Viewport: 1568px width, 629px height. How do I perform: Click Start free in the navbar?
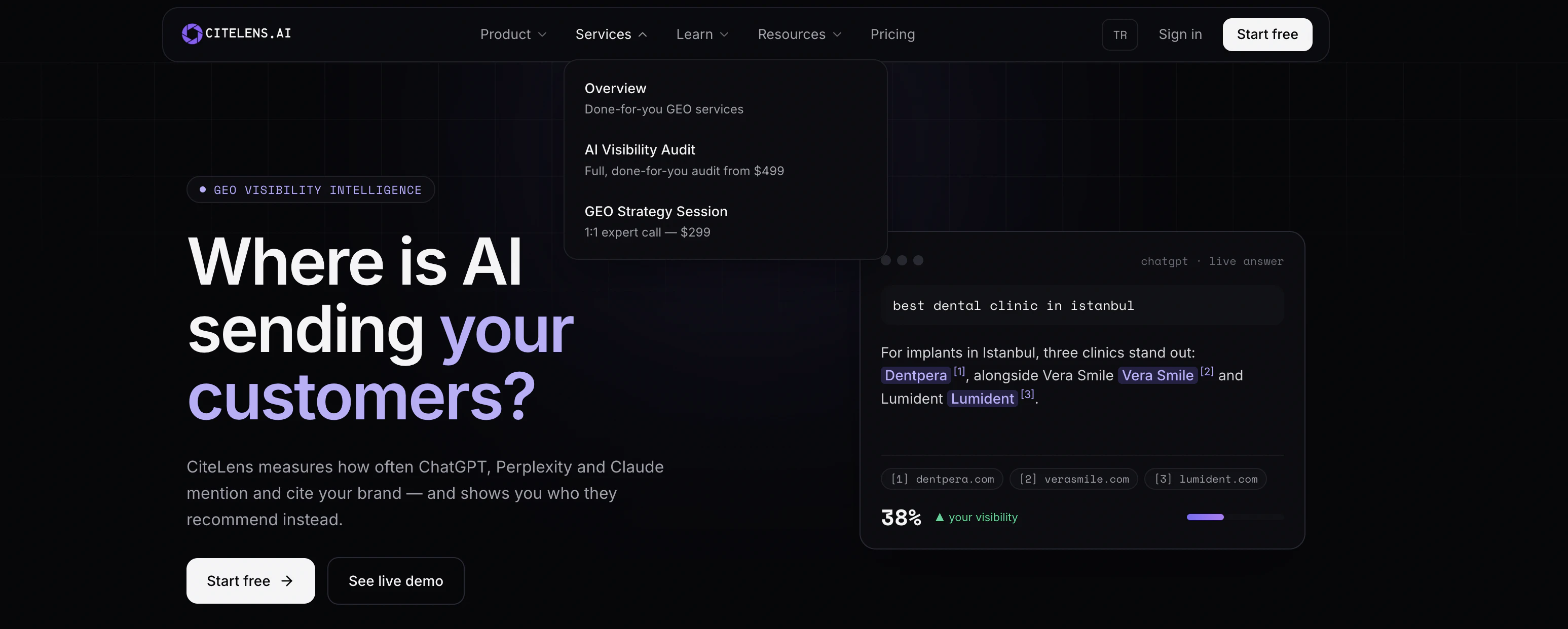(x=1267, y=34)
